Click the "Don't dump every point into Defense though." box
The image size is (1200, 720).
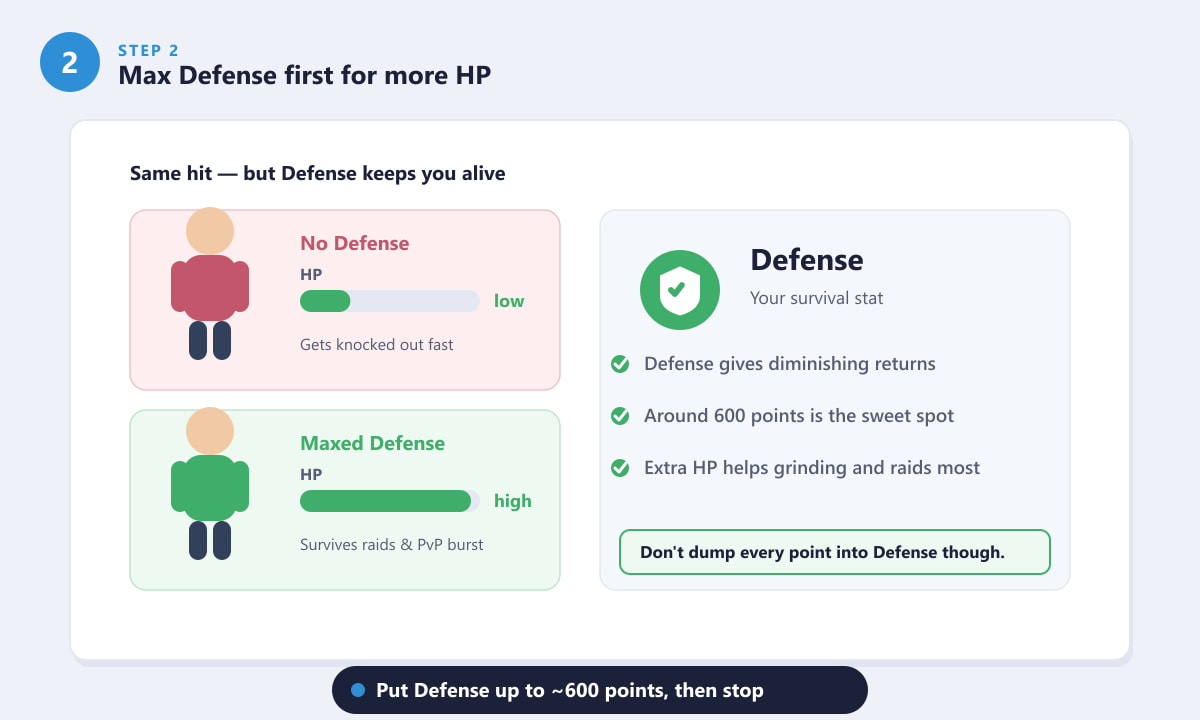[835, 552]
